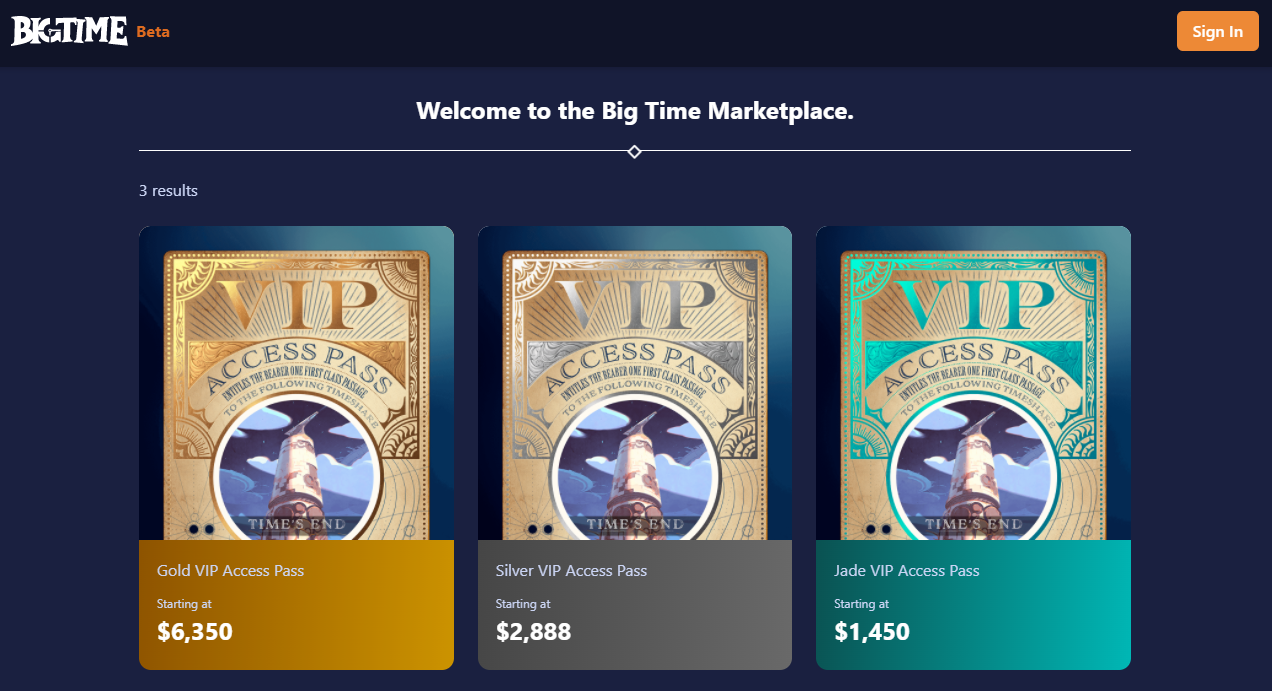Click the $6,350 starting price
This screenshot has width=1272, height=691.
point(195,632)
